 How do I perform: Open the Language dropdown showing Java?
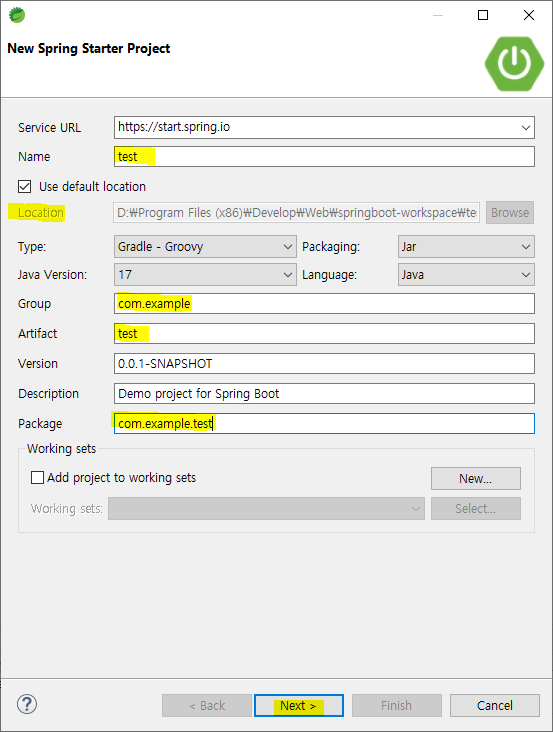[x=466, y=274]
